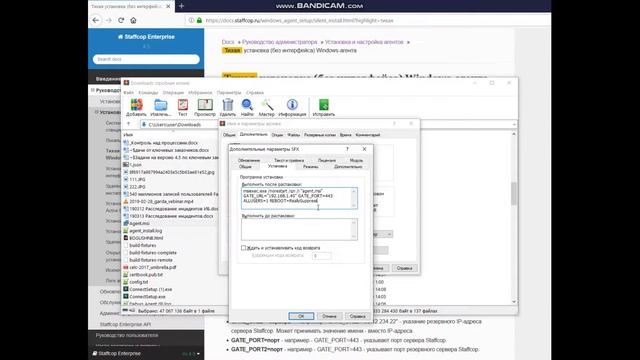This screenshot has height=360, width=640.
Task: Select 222.JPG in WinRAR file list
Action: (x=137, y=187)
